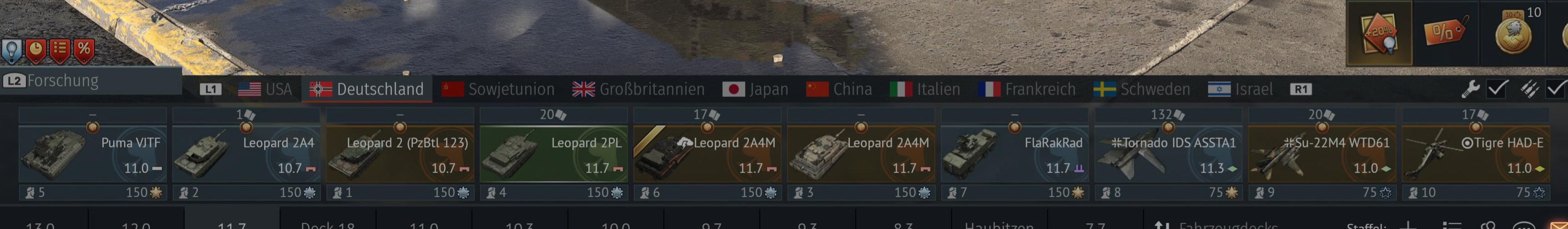Switch to the Deutschland nation tab

click(x=367, y=89)
